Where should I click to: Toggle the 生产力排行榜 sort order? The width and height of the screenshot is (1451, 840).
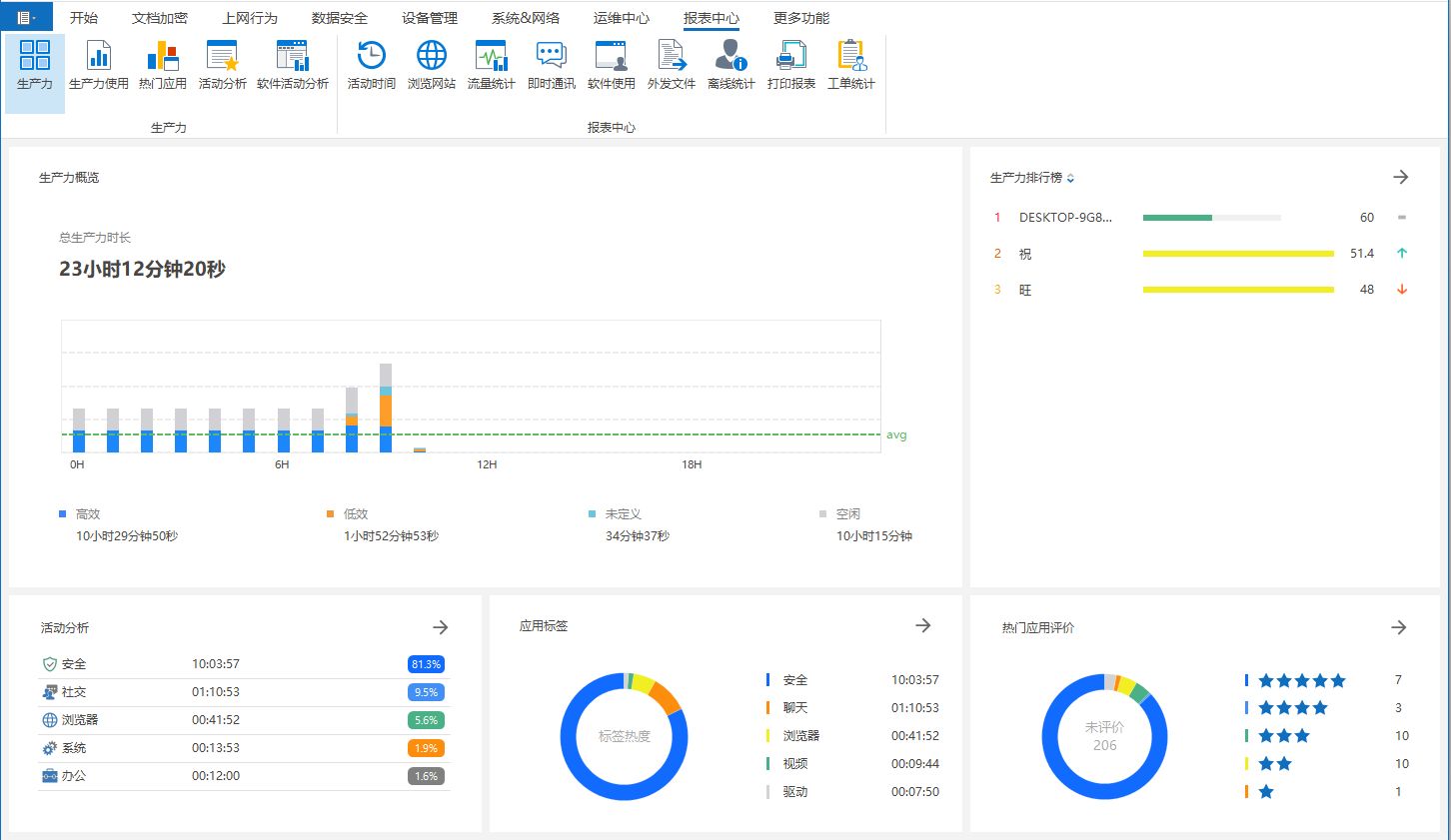pos(1070,179)
